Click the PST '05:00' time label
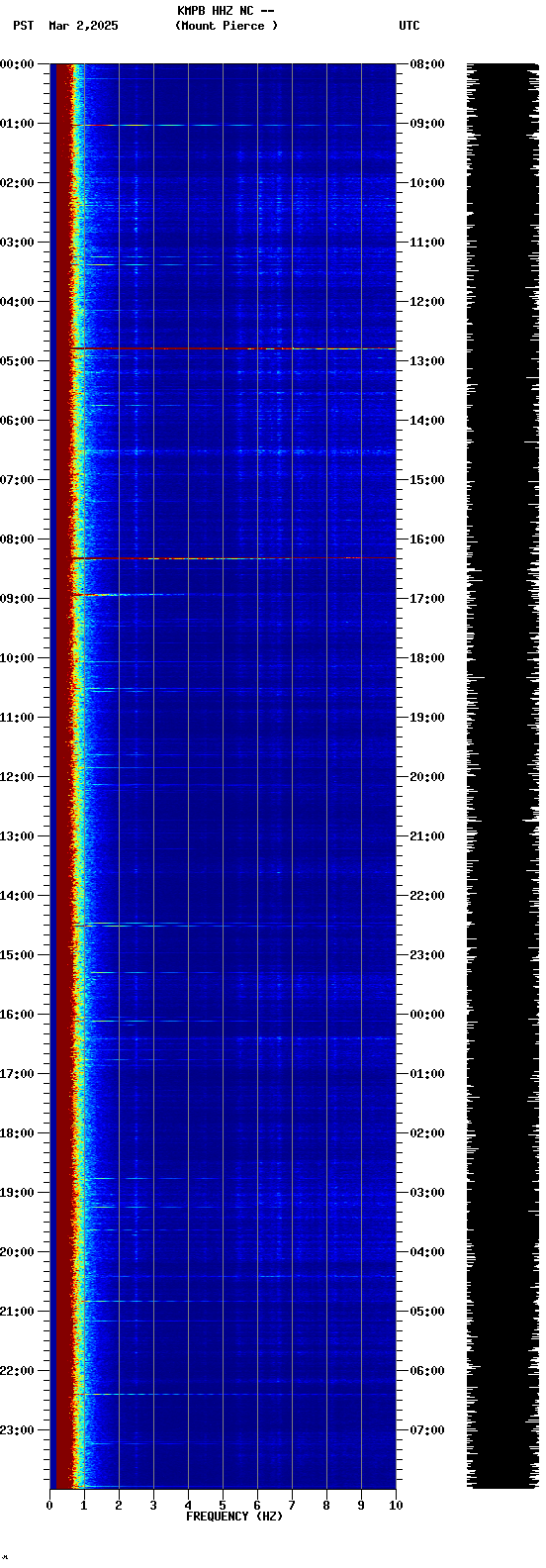546x1568 pixels. coord(17,361)
